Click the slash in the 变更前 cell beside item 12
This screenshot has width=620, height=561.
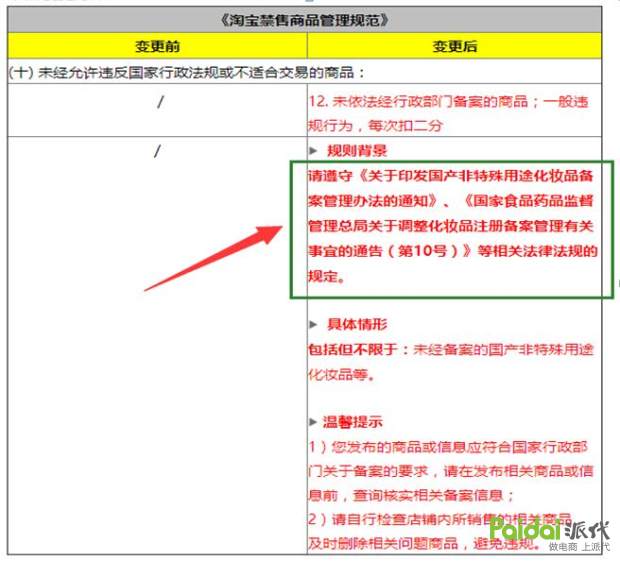point(160,102)
